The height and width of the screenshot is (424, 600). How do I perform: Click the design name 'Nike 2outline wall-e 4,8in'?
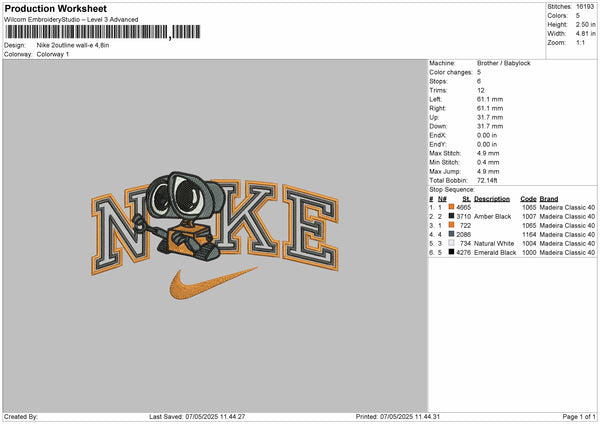point(73,45)
